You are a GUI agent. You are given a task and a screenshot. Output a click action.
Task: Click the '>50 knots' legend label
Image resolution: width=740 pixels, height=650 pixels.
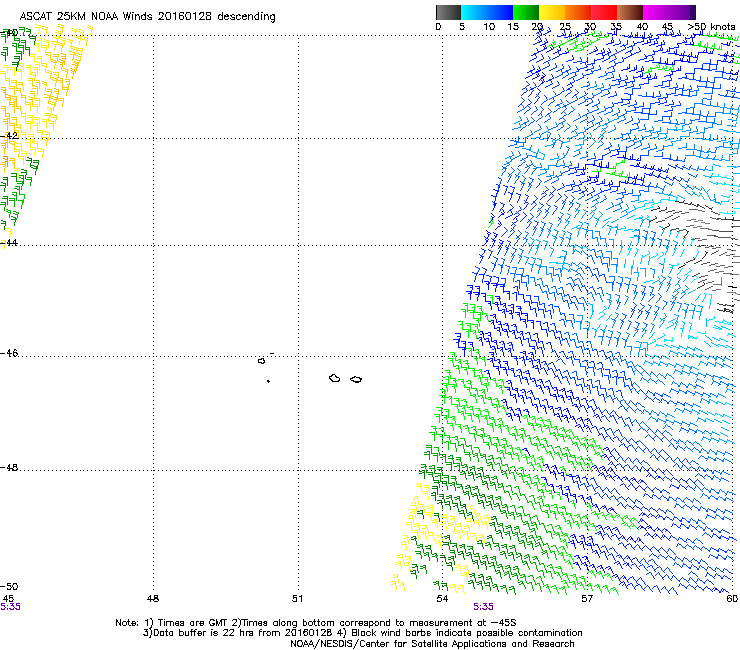tap(711, 27)
